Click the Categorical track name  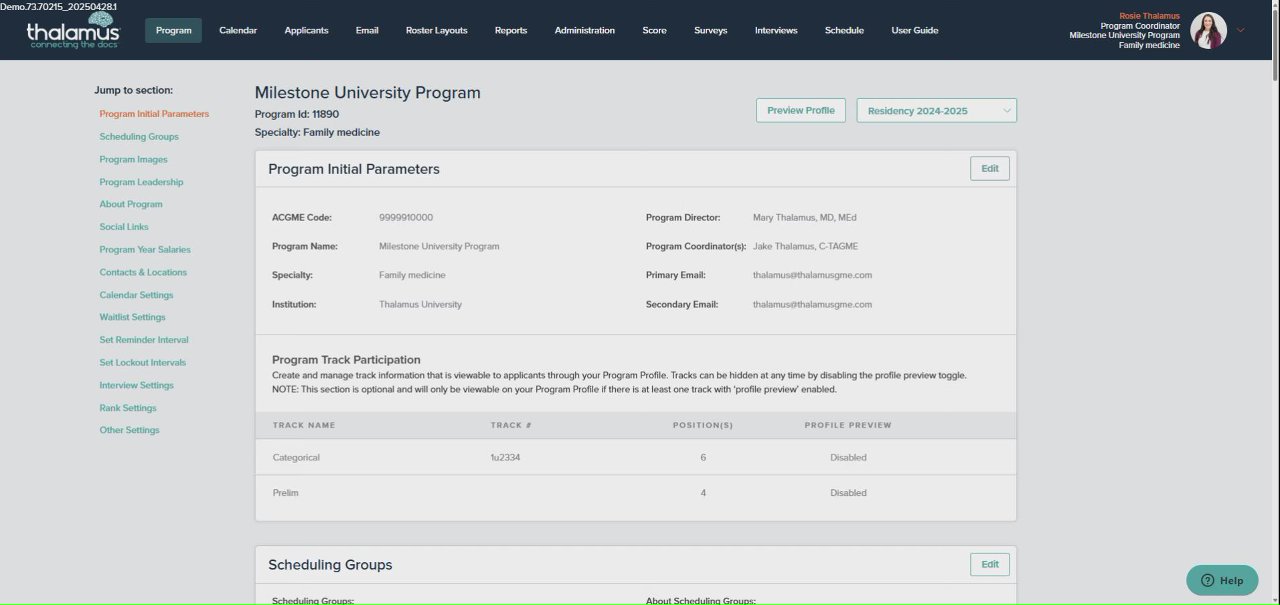pyautogui.click(x=296, y=457)
